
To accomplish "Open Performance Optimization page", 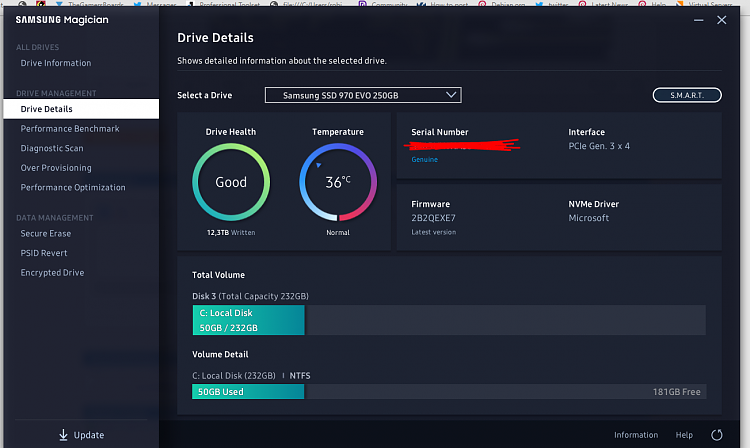I will coord(73,187).
